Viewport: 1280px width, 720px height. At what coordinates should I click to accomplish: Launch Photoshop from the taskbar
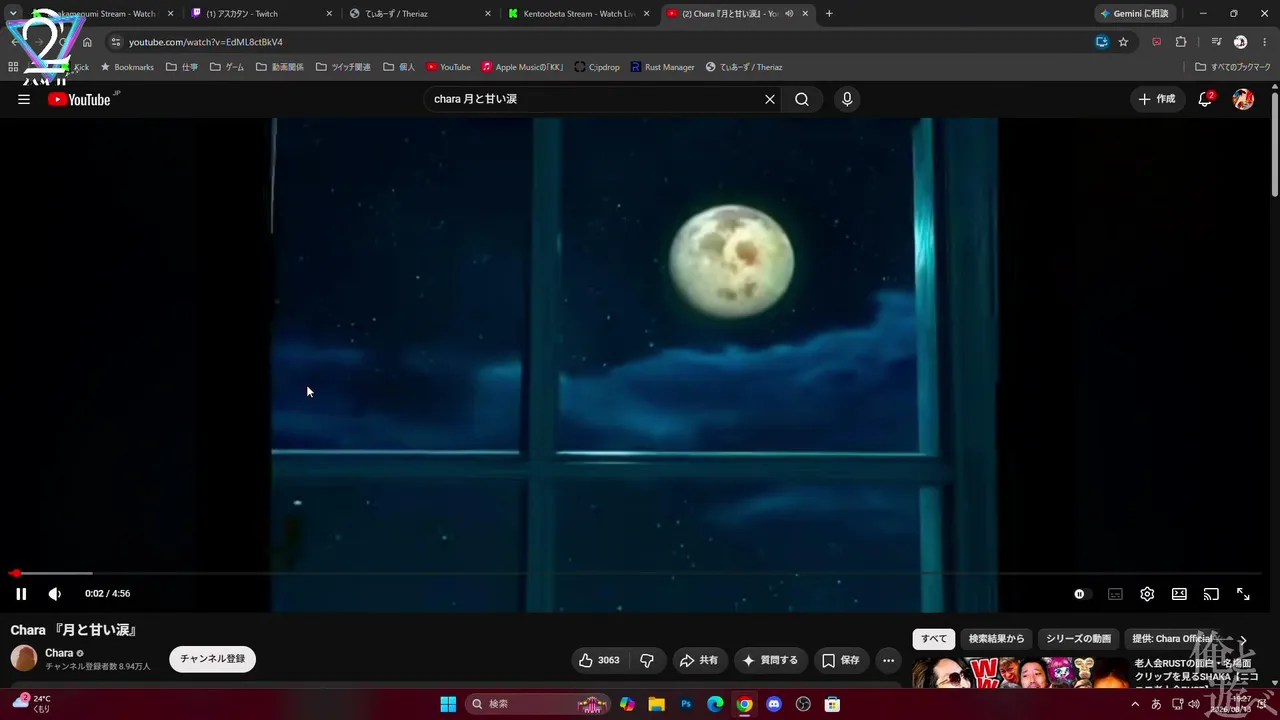click(x=686, y=704)
